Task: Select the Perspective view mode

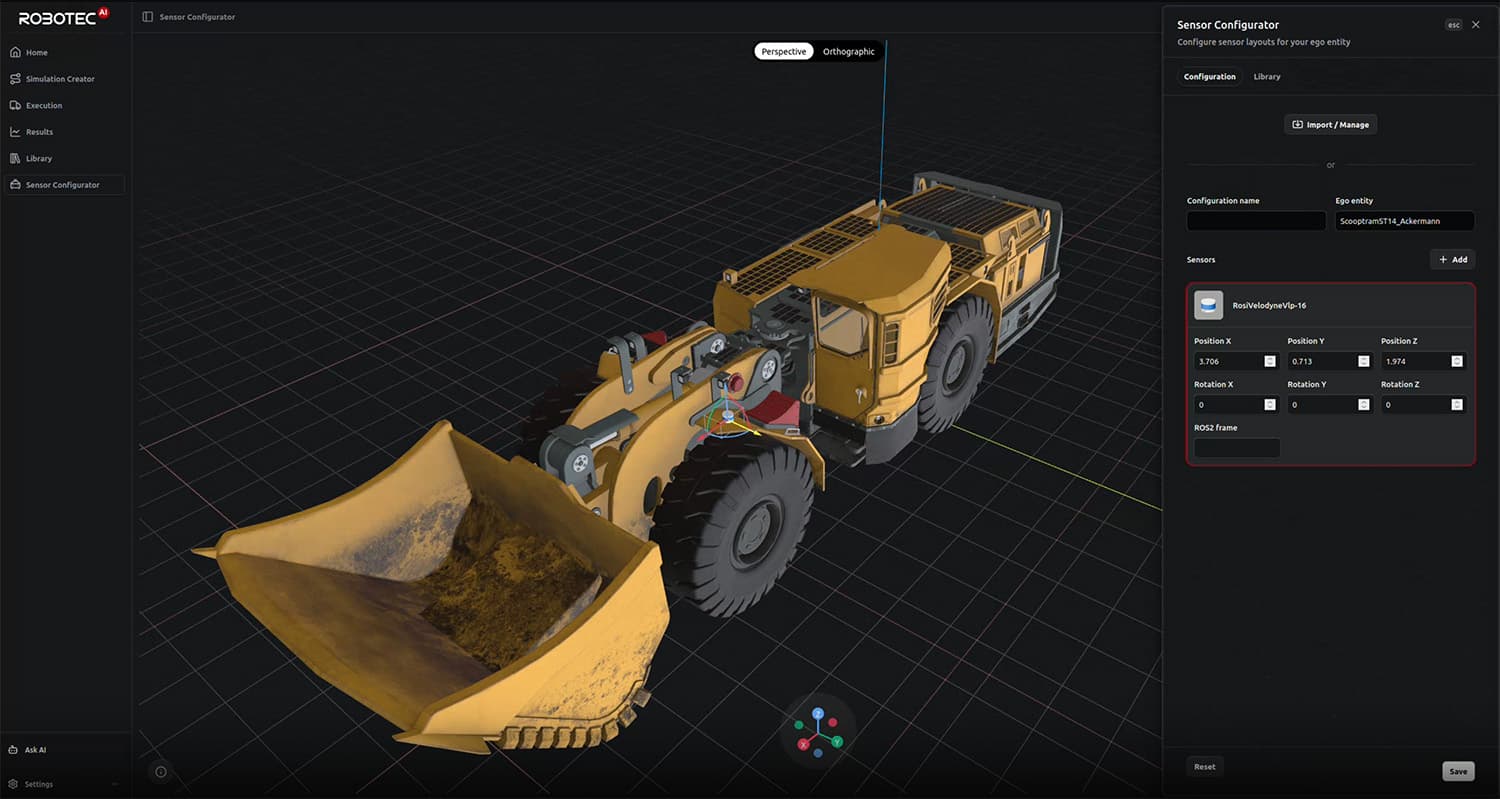Action: click(x=783, y=52)
